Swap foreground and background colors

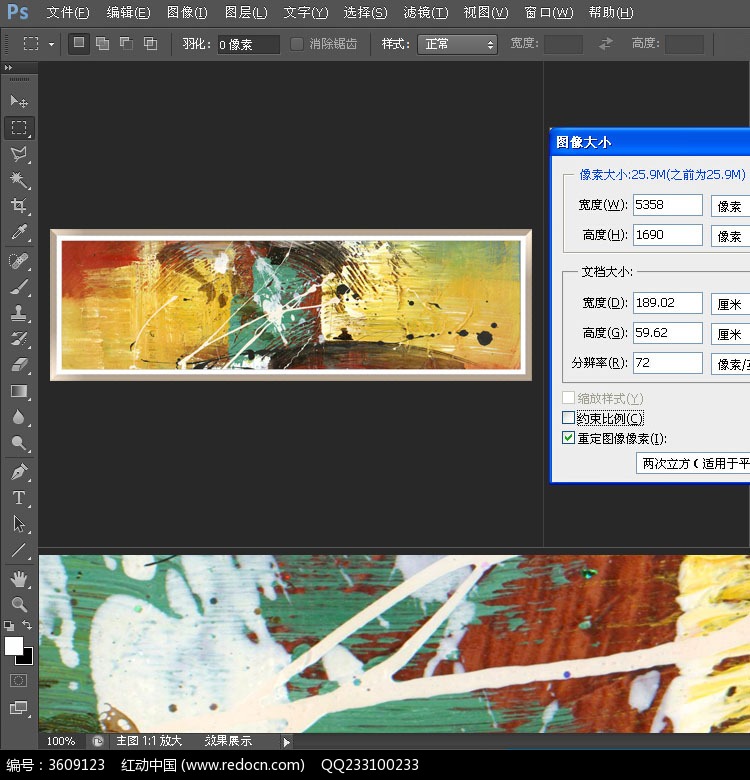[x=27, y=625]
